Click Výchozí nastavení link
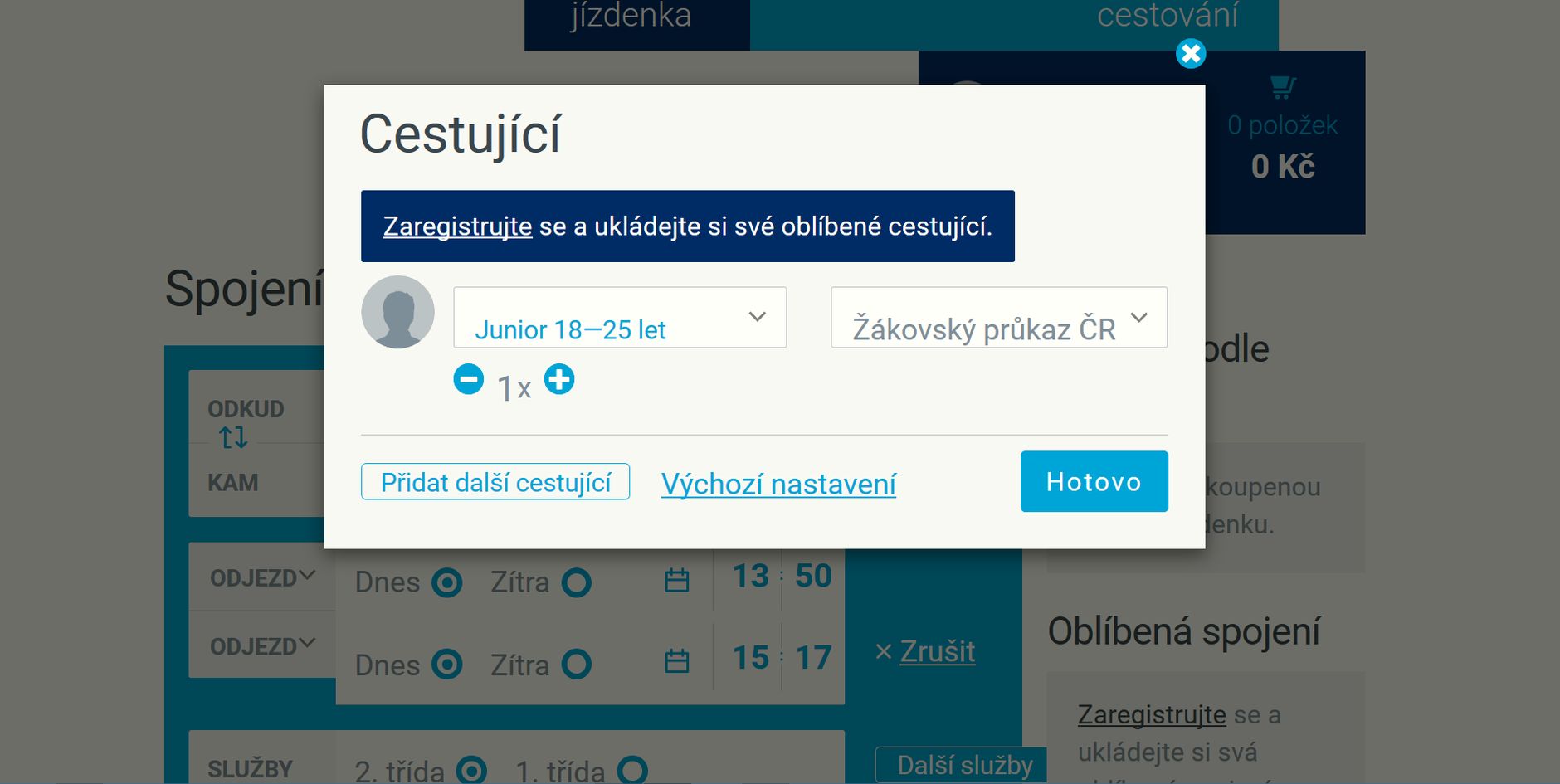Viewport: 1560px width, 784px height. click(x=778, y=484)
